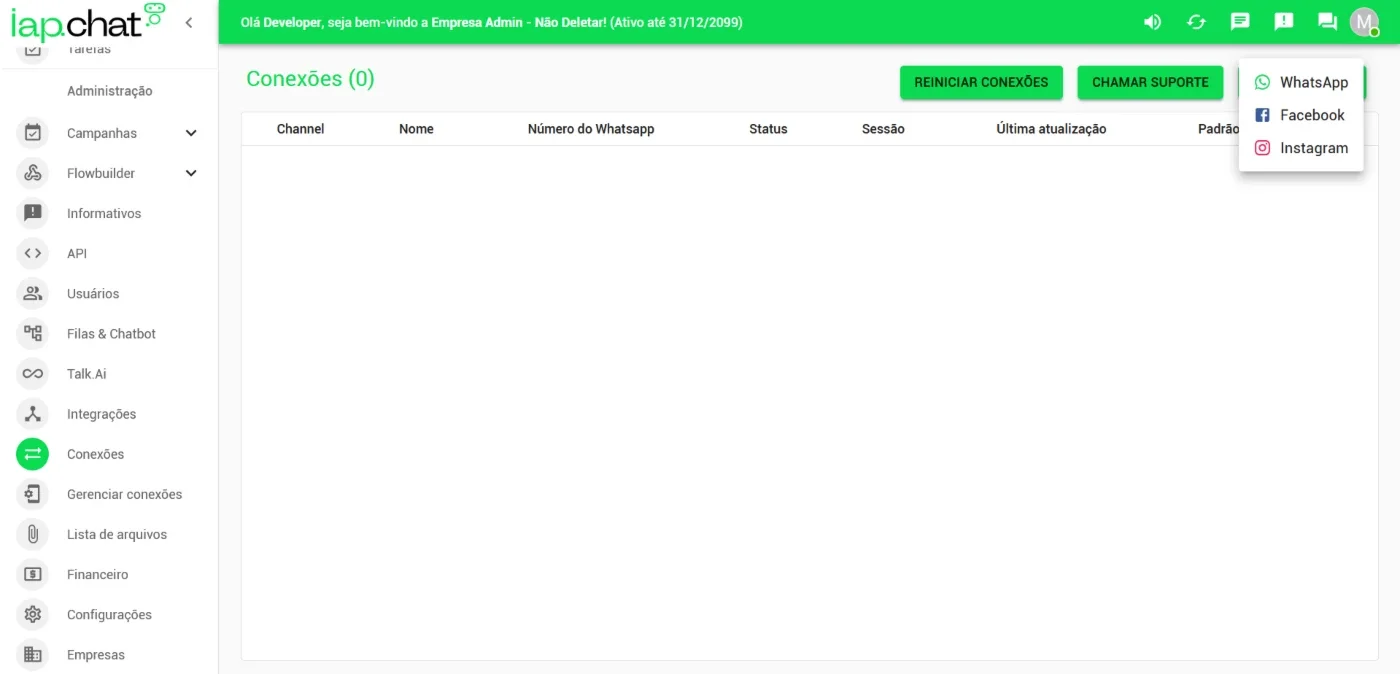This screenshot has width=1400, height=674.
Task: Click the Conexões (0) page title
Action: point(310,79)
